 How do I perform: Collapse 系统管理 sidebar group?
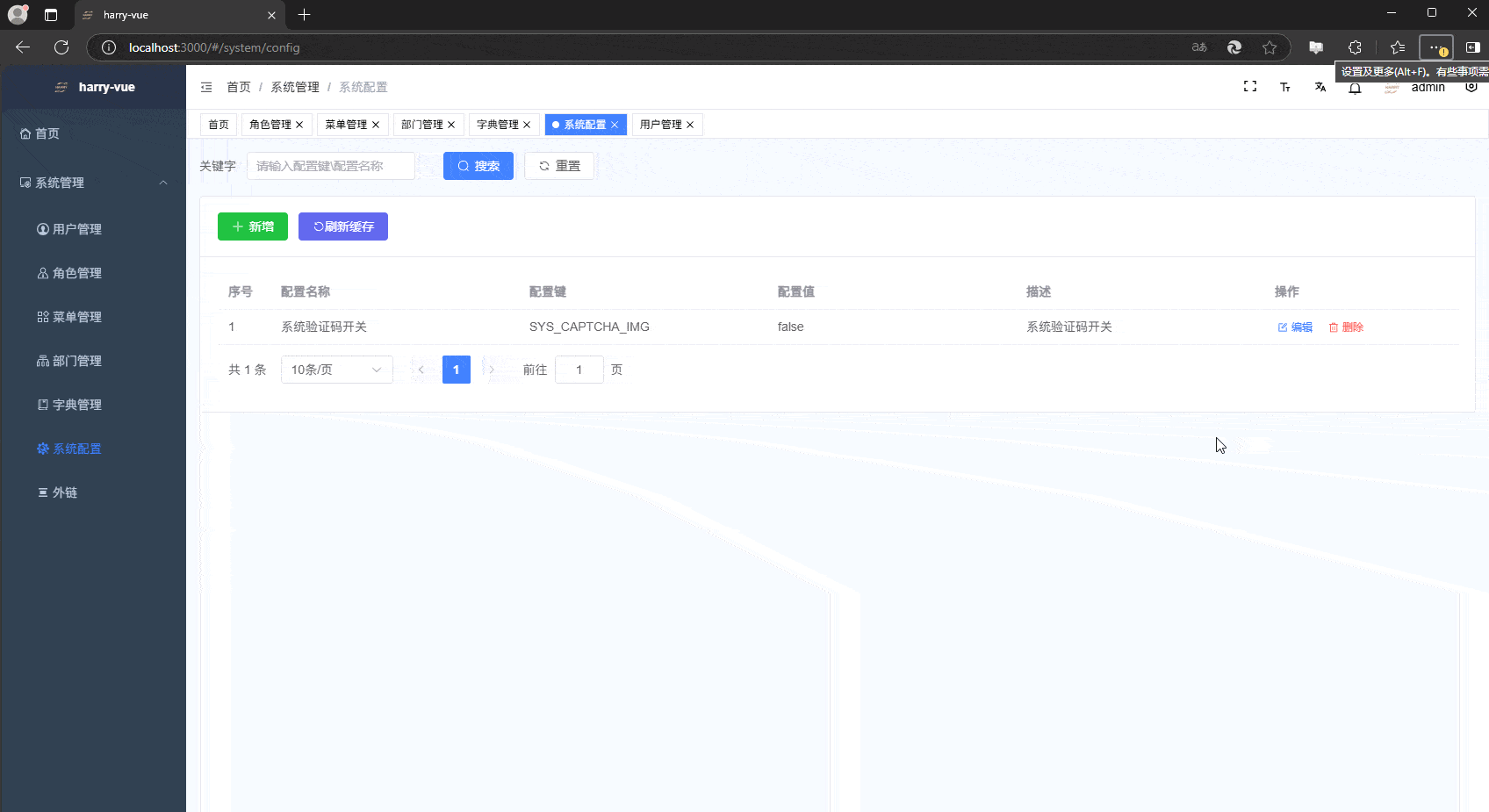(x=93, y=183)
